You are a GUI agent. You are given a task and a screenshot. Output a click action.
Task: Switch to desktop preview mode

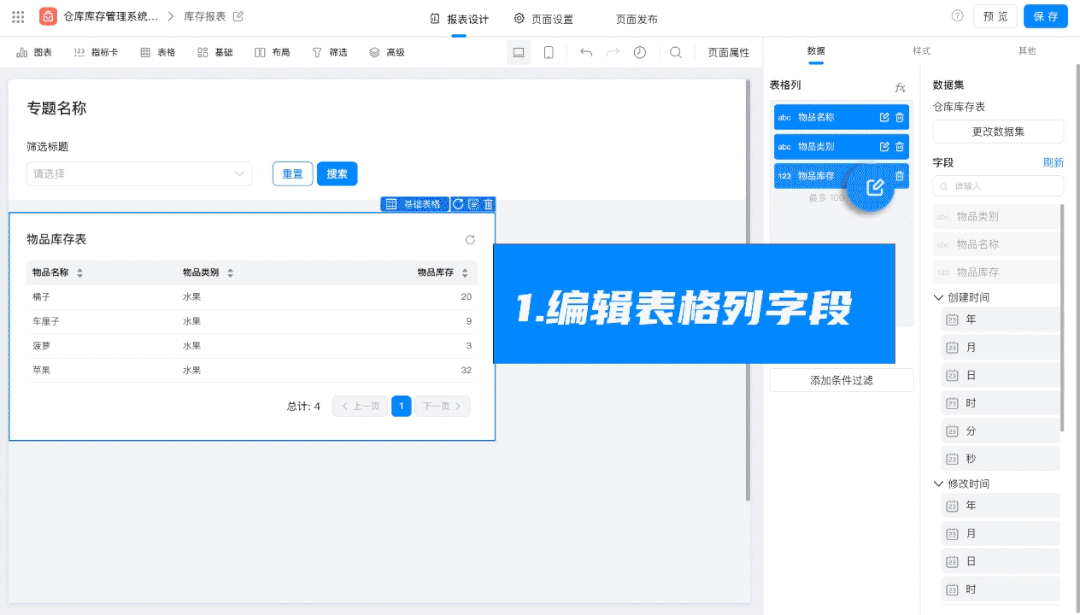pos(518,52)
